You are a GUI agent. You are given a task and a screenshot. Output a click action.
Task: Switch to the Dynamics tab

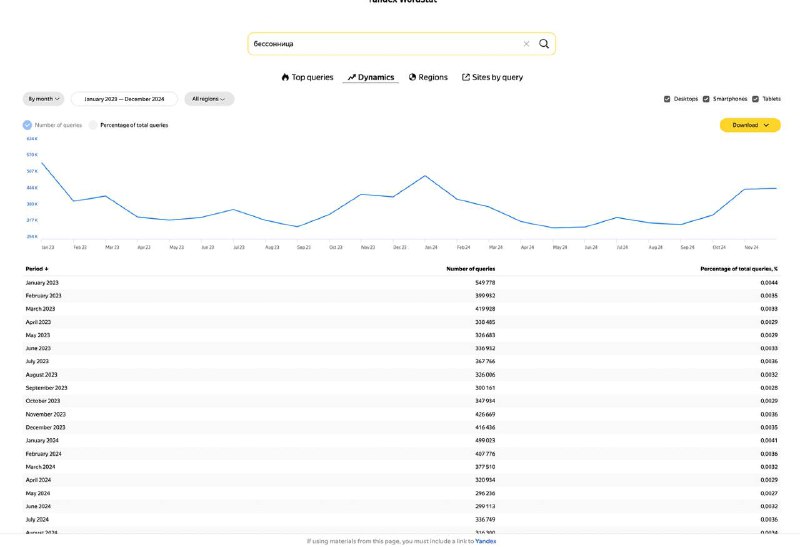point(371,77)
